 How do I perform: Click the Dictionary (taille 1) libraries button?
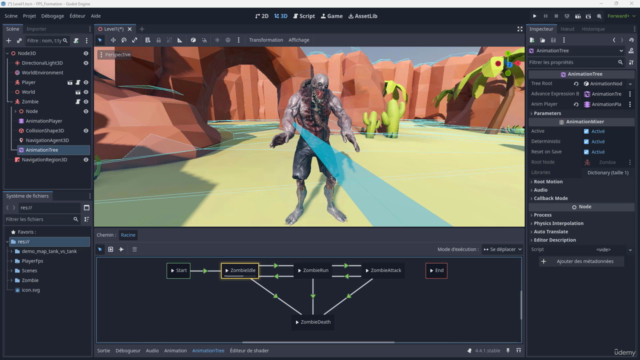608,173
